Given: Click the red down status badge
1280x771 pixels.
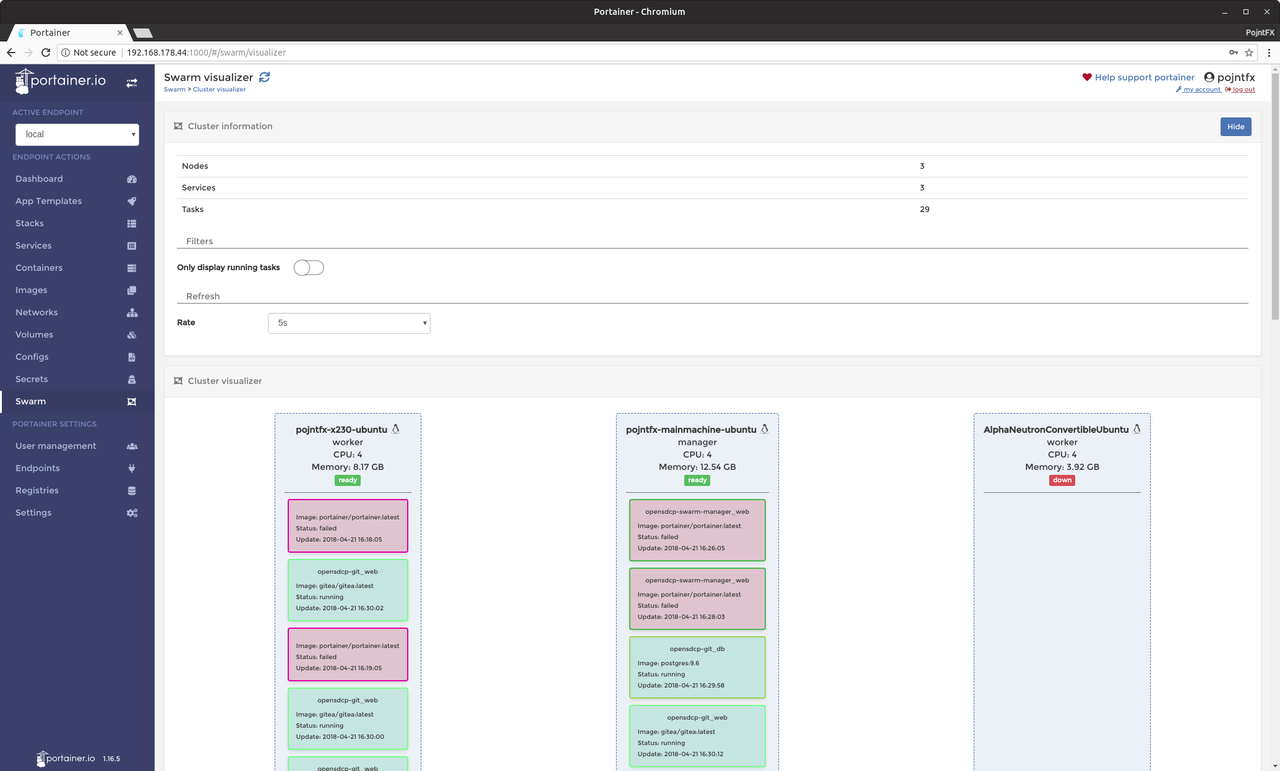Looking at the screenshot, I should pos(1062,480).
